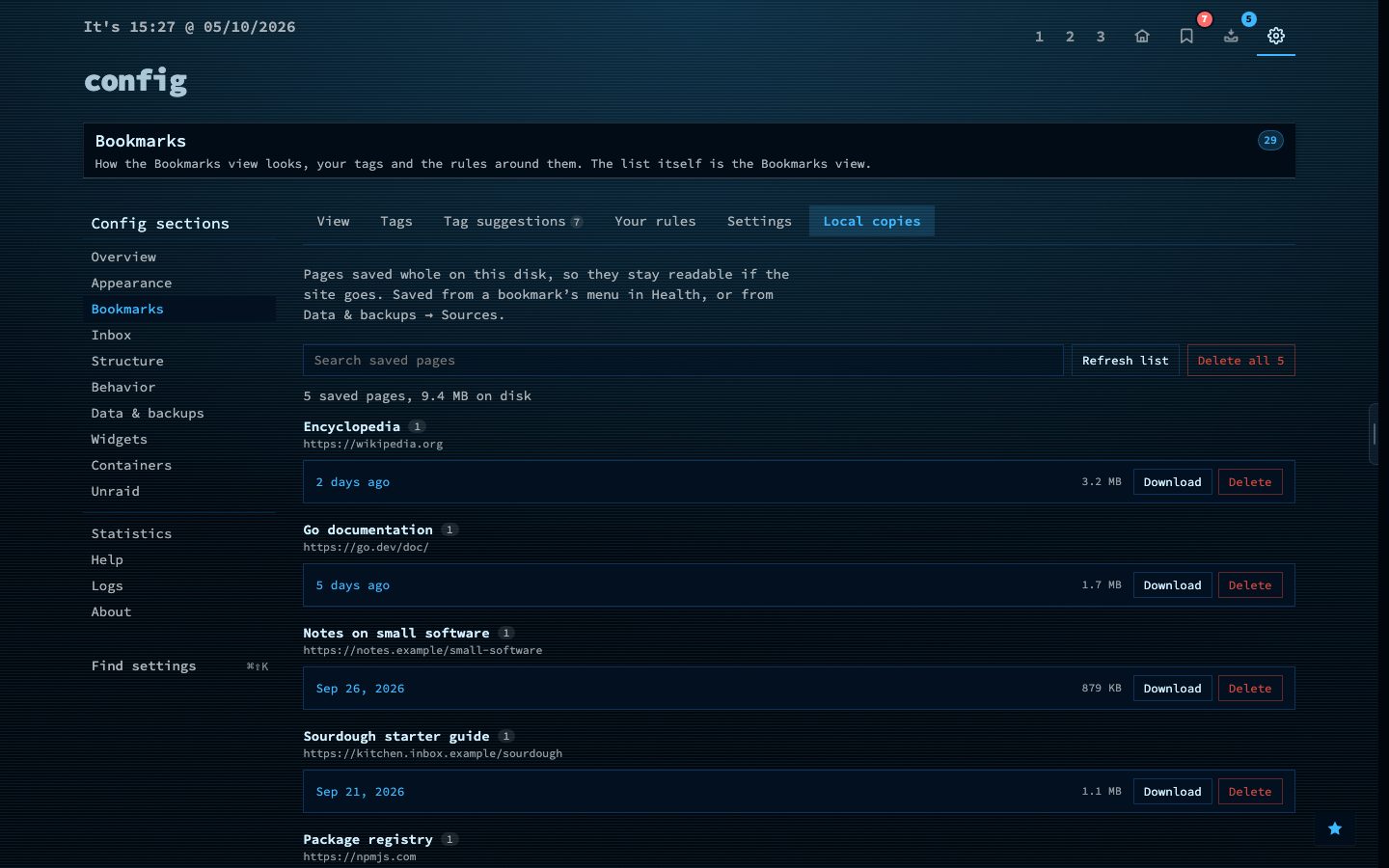Switch to page 2 in top navigation
Viewport: 1389px width, 868px height.
click(x=1070, y=37)
